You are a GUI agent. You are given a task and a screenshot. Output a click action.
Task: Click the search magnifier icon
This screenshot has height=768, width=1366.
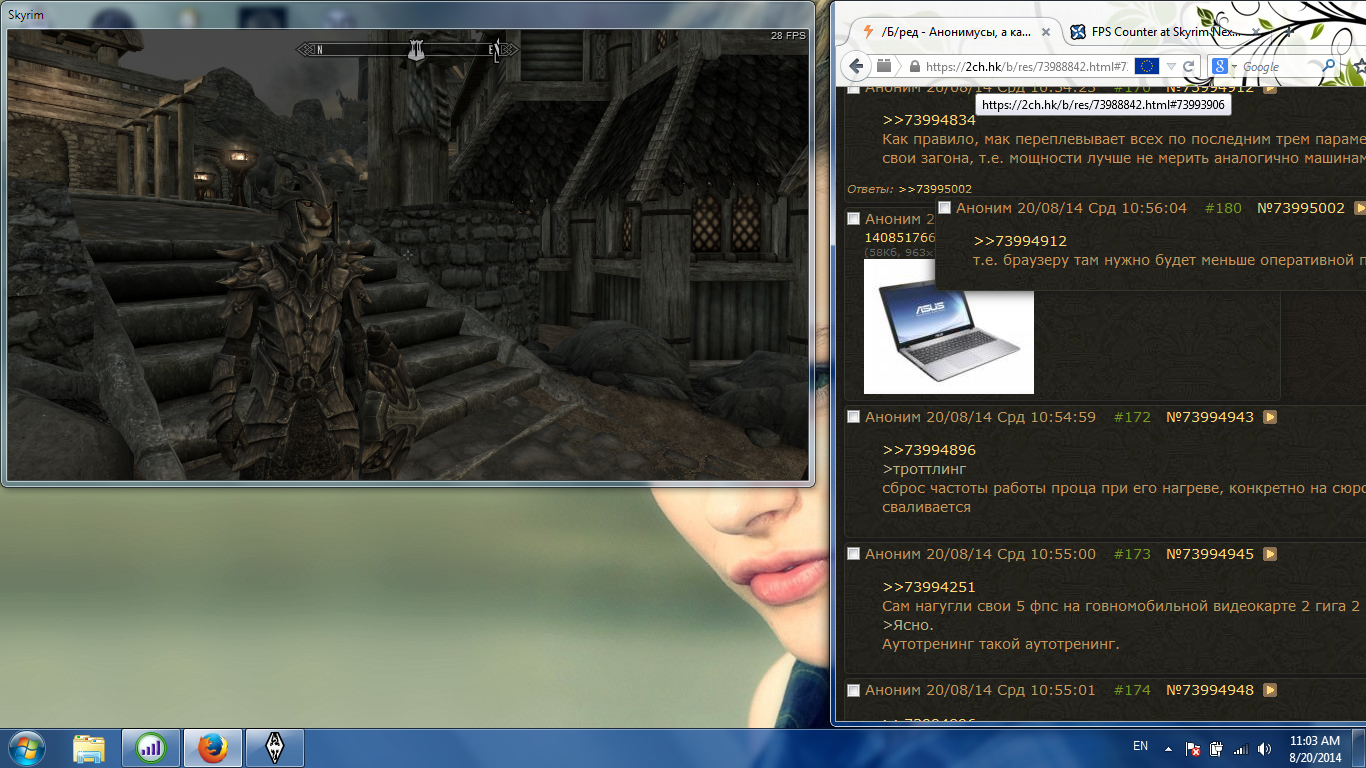coord(1329,66)
